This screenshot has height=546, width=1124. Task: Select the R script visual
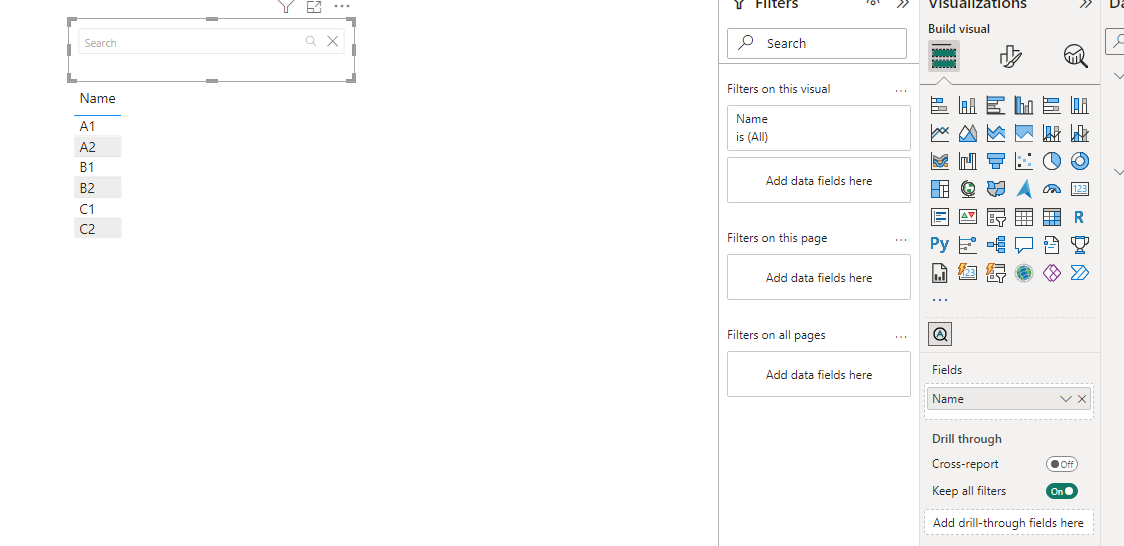tap(1080, 216)
